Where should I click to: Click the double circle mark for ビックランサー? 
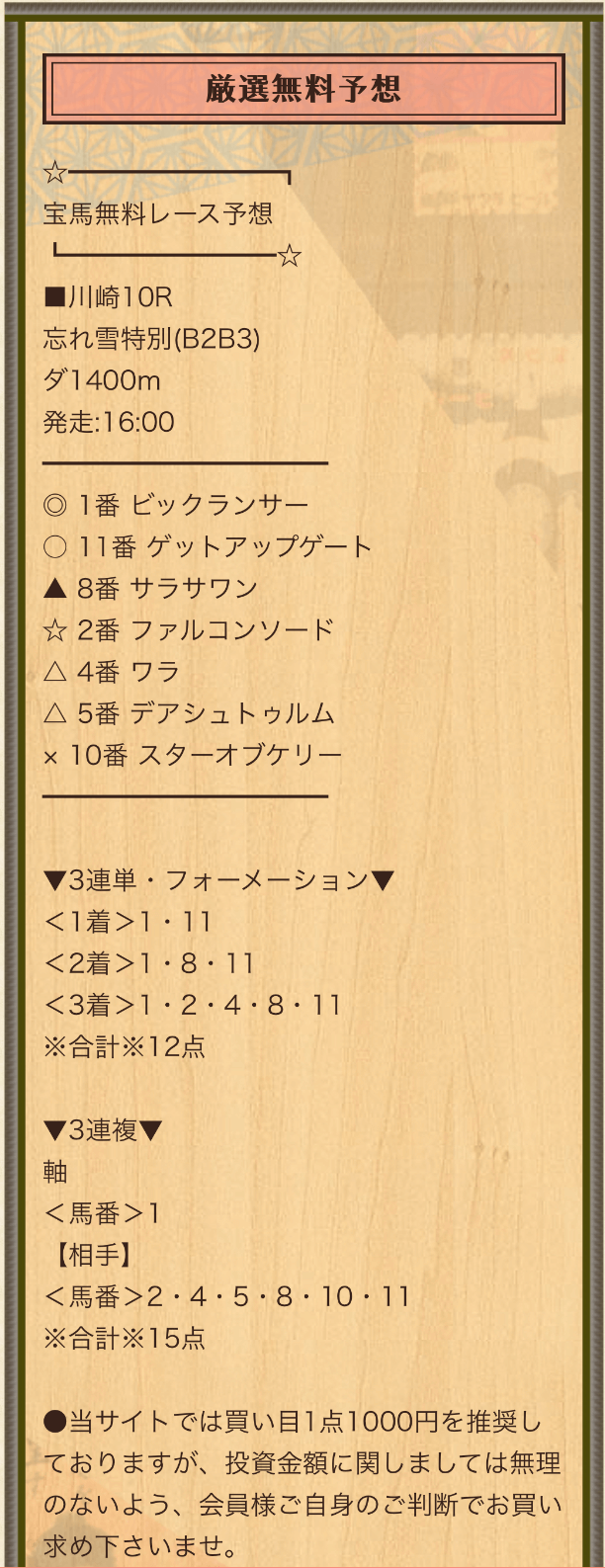(x=55, y=505)
